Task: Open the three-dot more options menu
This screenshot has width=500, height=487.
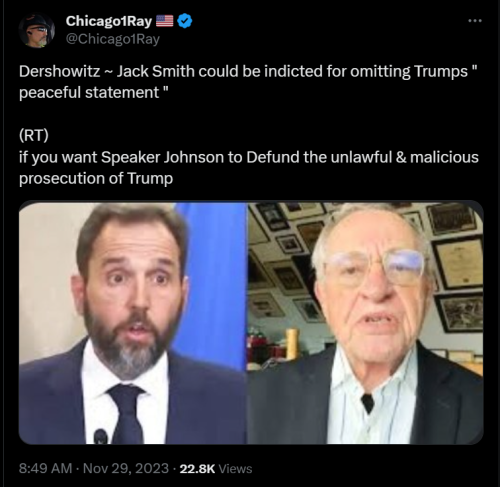Action: (x=475, y=21)
